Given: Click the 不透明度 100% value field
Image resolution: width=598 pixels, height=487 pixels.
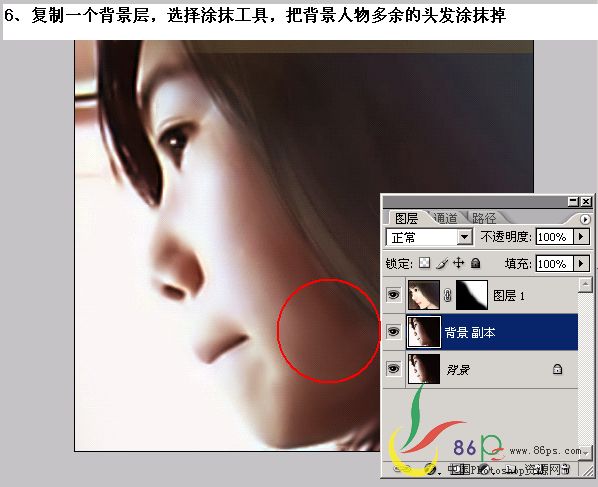Looking at the screenshot, I should click(554, 237).
